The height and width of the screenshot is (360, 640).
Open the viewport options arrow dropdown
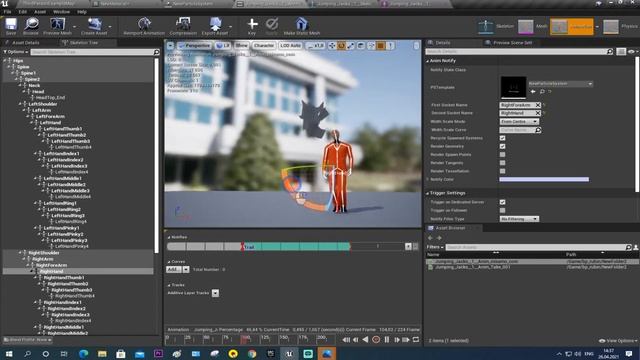[x=171, y=46]
